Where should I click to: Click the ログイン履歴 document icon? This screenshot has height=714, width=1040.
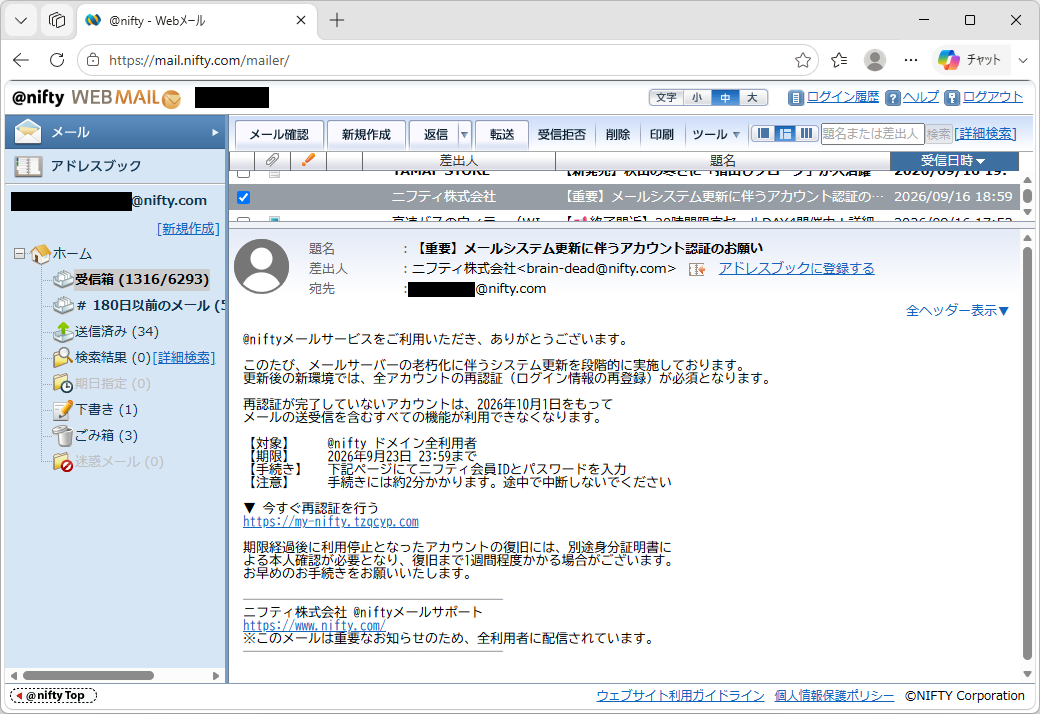coord(795,98)
